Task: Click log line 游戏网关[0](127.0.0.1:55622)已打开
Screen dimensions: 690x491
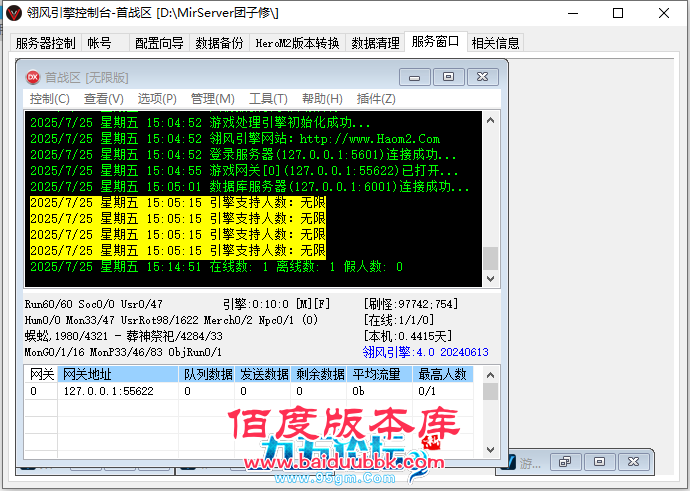Action: point(244,170)
